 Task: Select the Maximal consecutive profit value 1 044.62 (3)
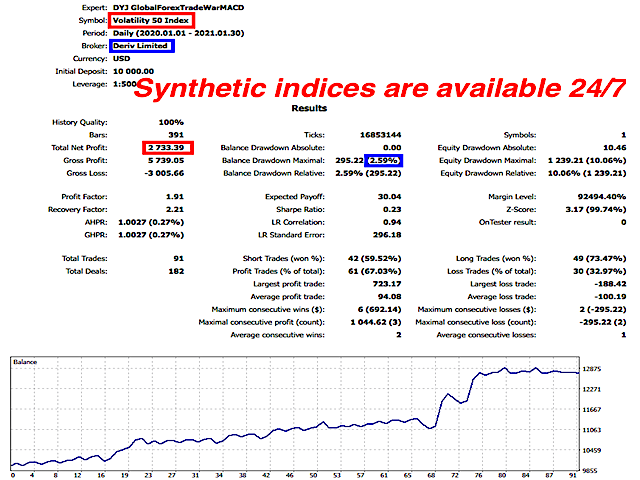click(x=376, y=322)
